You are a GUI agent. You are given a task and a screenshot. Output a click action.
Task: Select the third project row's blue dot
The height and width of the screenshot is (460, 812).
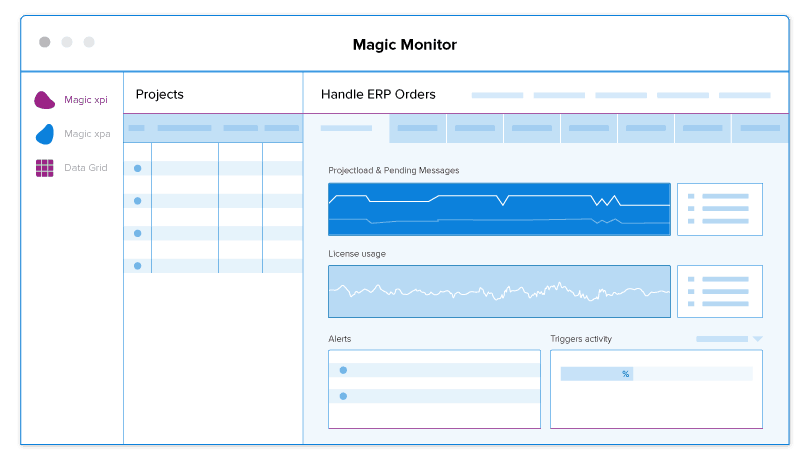(x=137, y=233)
